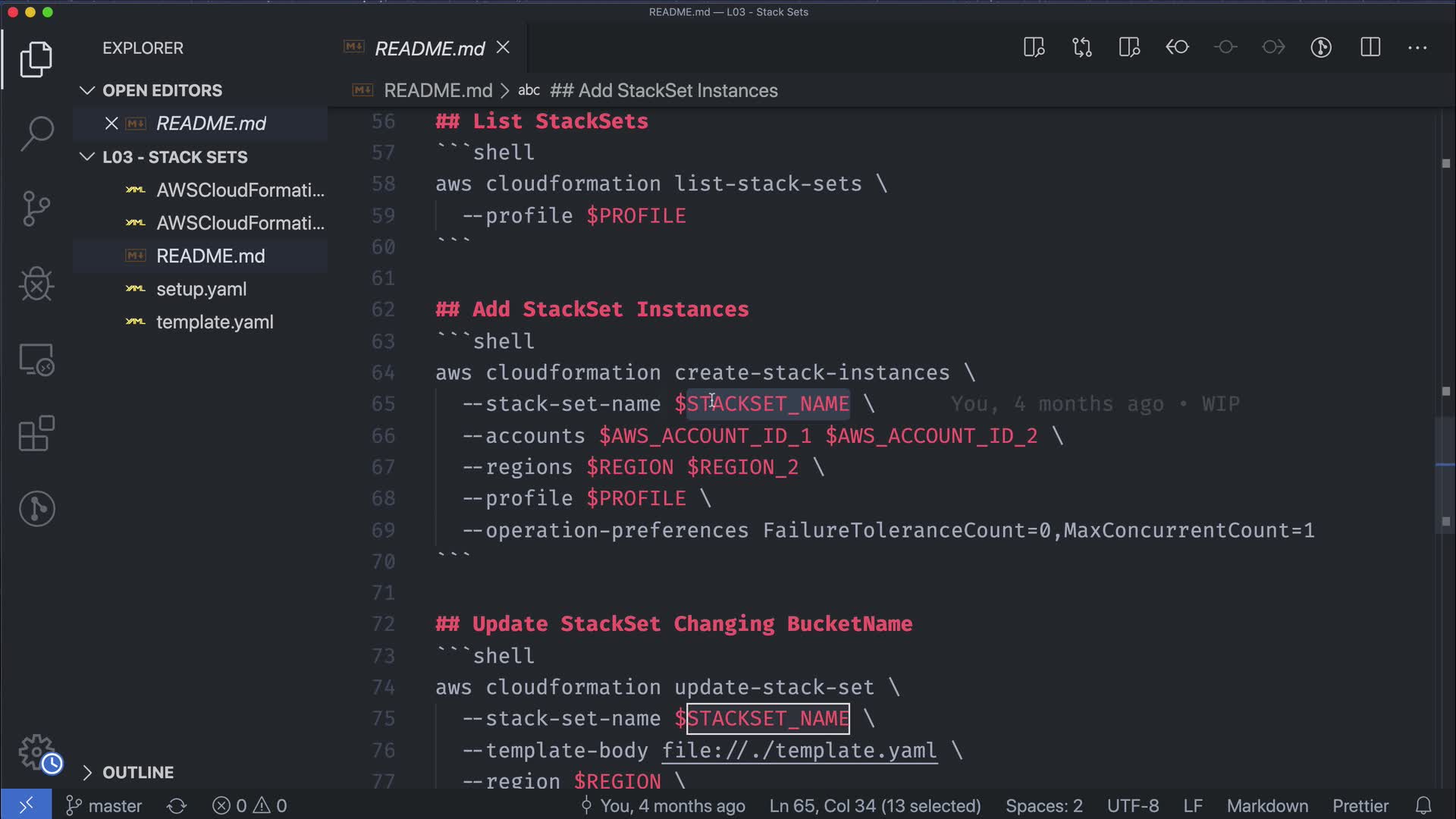Open template.yaml in the file tree
Image resolution: width=1456 pixels, height=819 pixels.
pyautogui.click(x=215, y=322)
